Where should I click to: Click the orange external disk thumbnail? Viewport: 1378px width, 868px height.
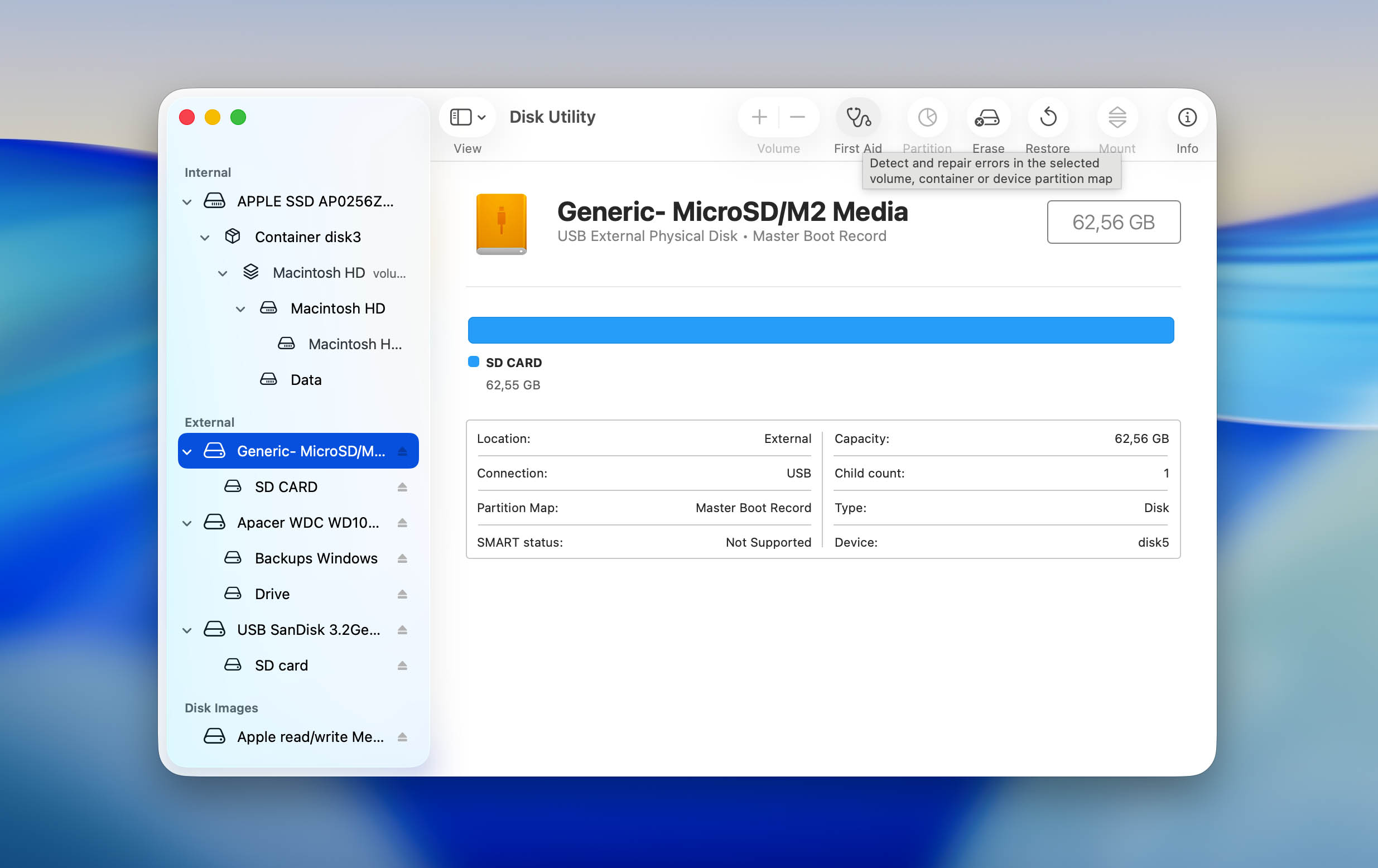[502, 224]
